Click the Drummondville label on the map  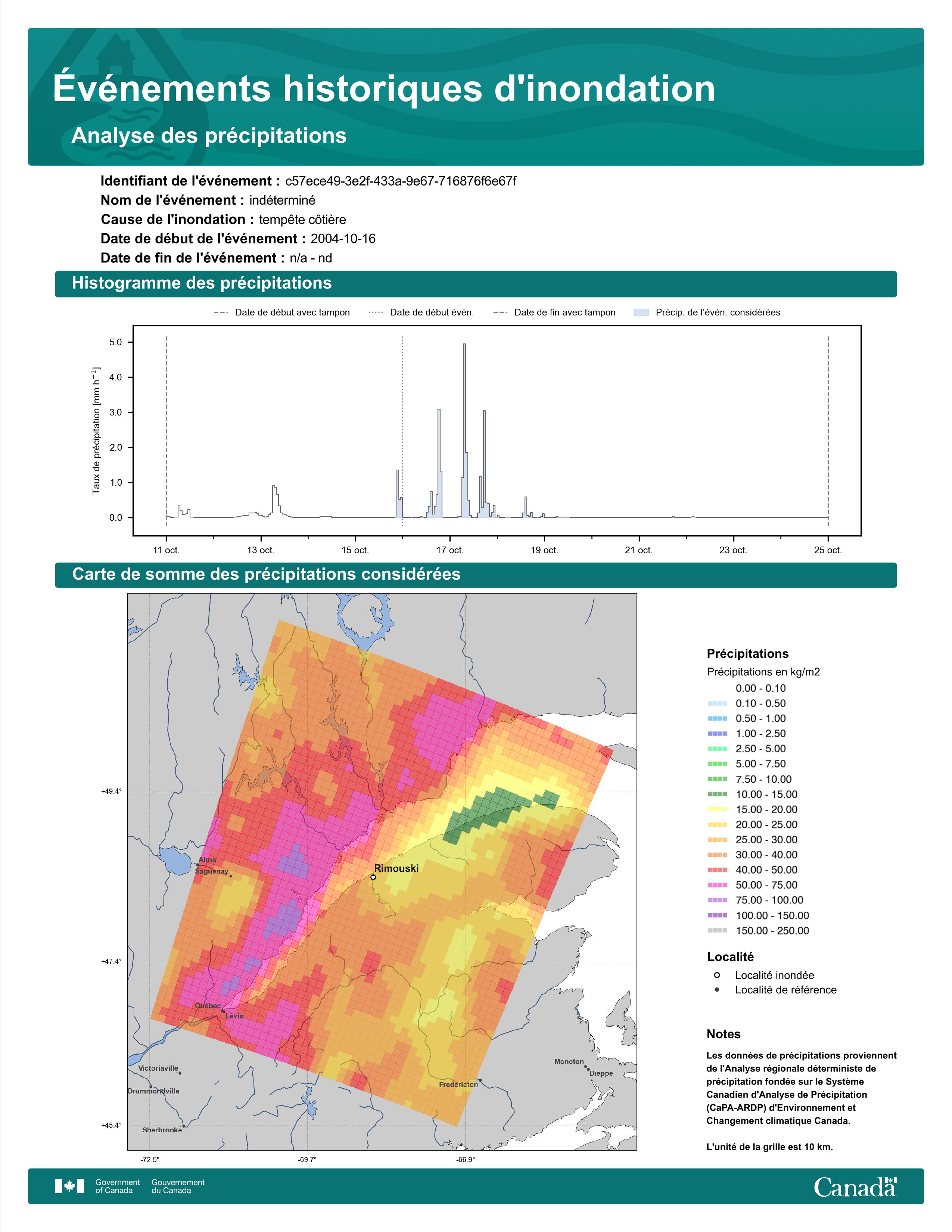pos(153,1091)
